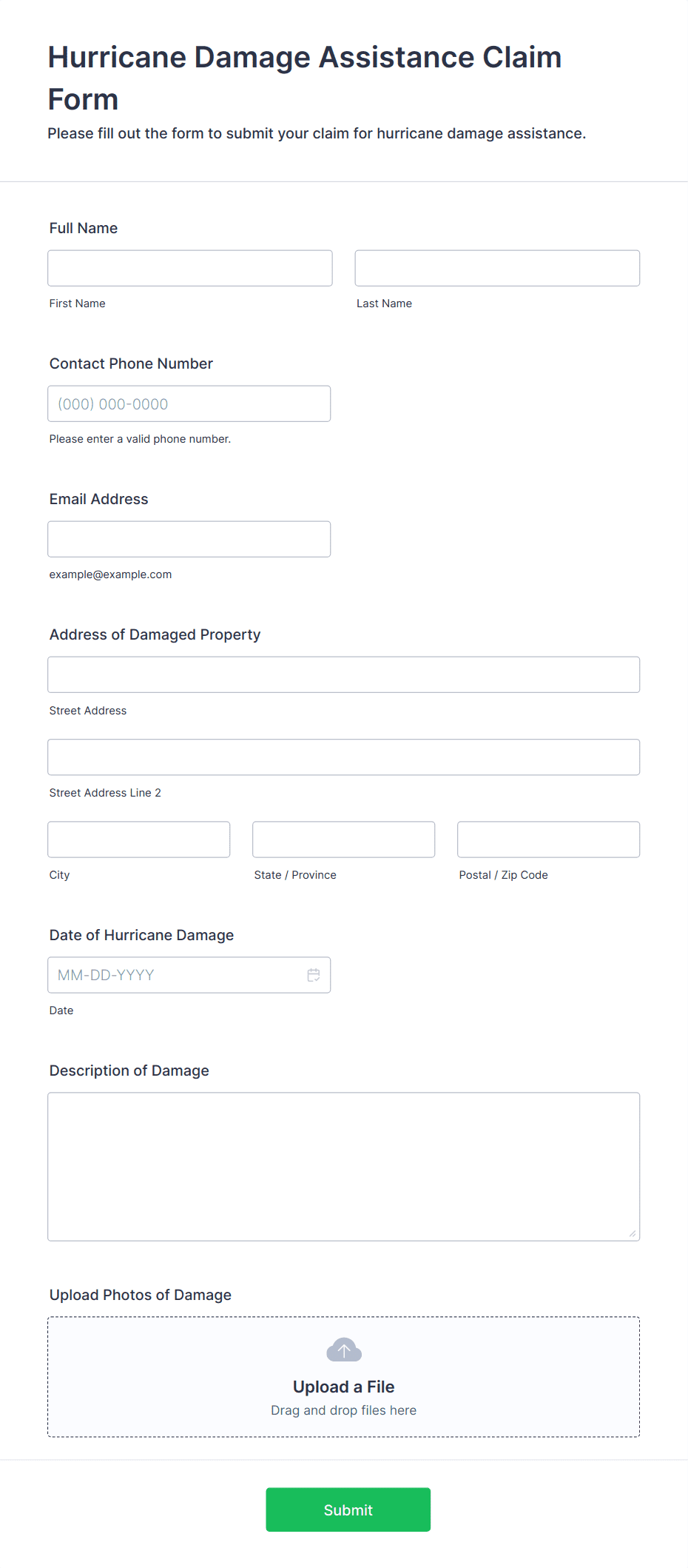This screenshot has width=688, height=1568.
Task: Focus the Description of Damage textarea
Action: click(x=344, y=1167)
